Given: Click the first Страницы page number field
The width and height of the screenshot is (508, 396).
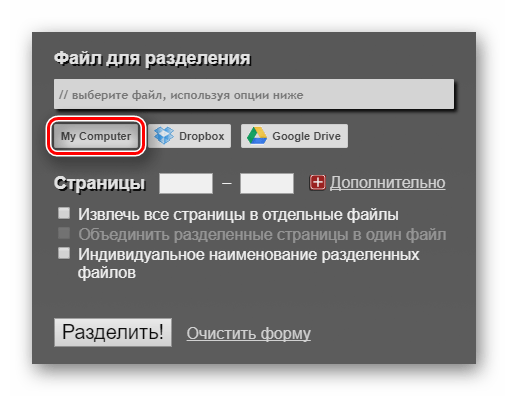Looking at the screenshot, I should tap(186, 183).
